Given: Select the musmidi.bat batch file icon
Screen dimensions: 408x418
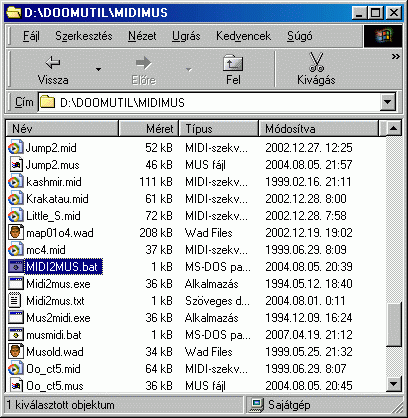Looking at the screenshot, I should (16, 334).
